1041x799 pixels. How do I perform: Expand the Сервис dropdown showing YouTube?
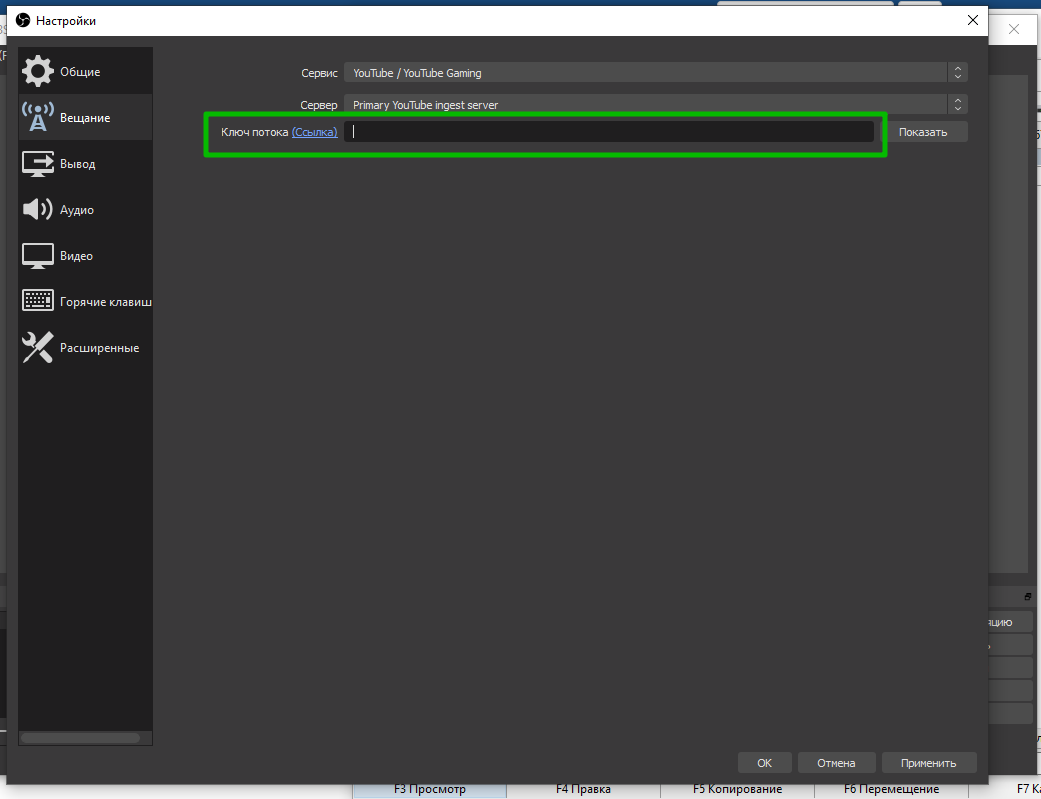coord(655,73)
